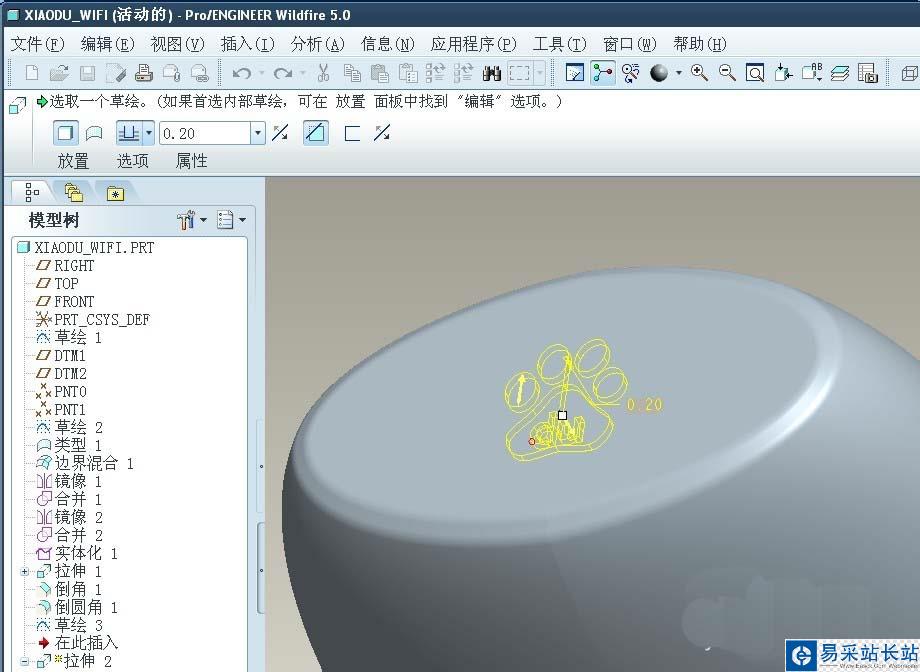This screenshot has height=672, width=920.
Task: Click the blind depth option button
Action: pyautogui.click(x=129, y=133)
